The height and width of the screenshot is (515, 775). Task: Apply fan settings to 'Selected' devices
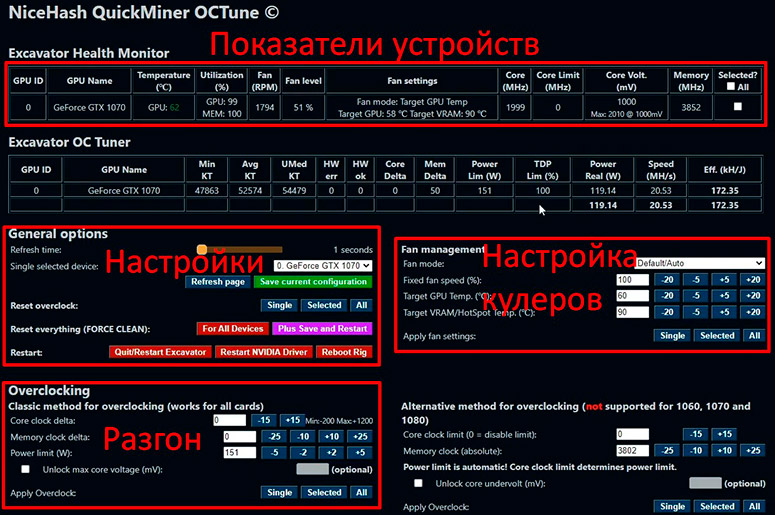716,336
